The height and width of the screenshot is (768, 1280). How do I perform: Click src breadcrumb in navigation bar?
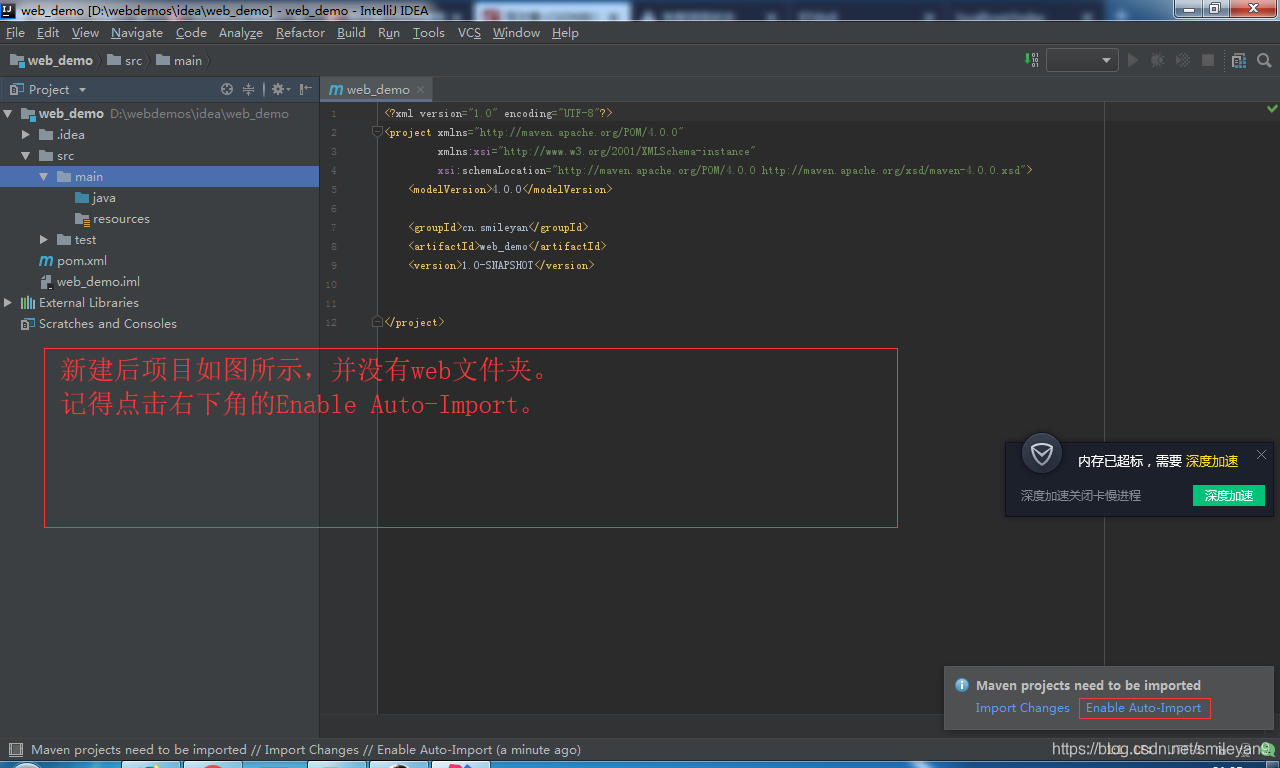[x=125, y=60]
